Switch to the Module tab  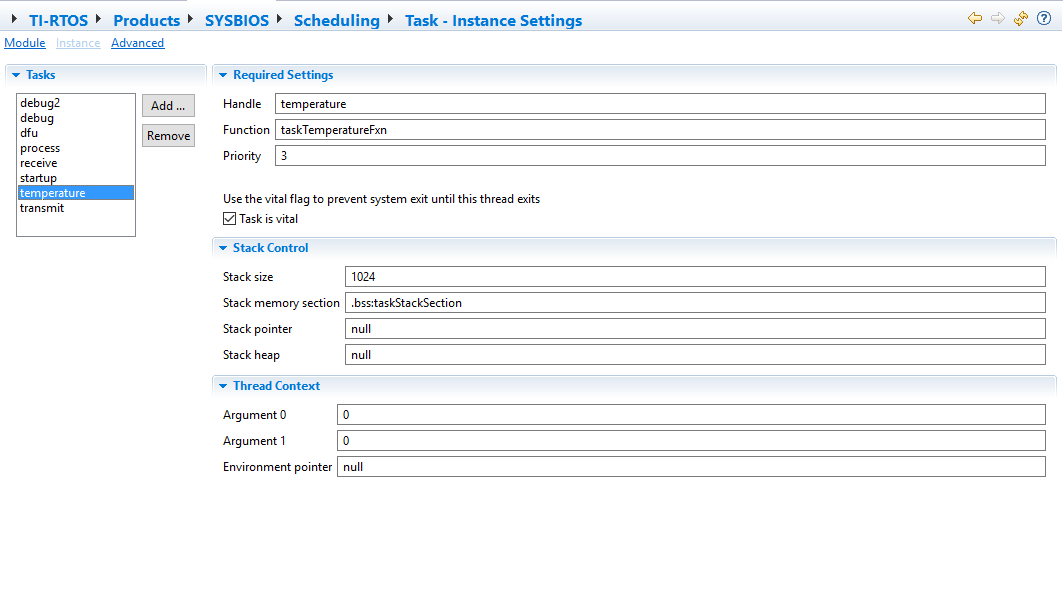pyautogui.click(x=25, y=43)
